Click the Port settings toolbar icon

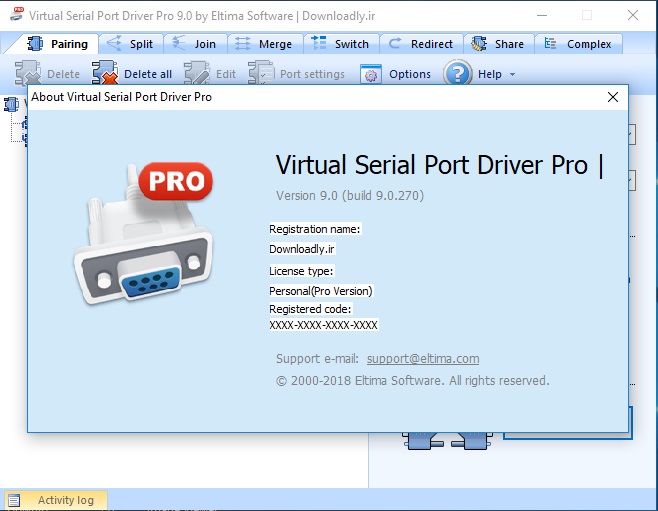click(261, 74)
